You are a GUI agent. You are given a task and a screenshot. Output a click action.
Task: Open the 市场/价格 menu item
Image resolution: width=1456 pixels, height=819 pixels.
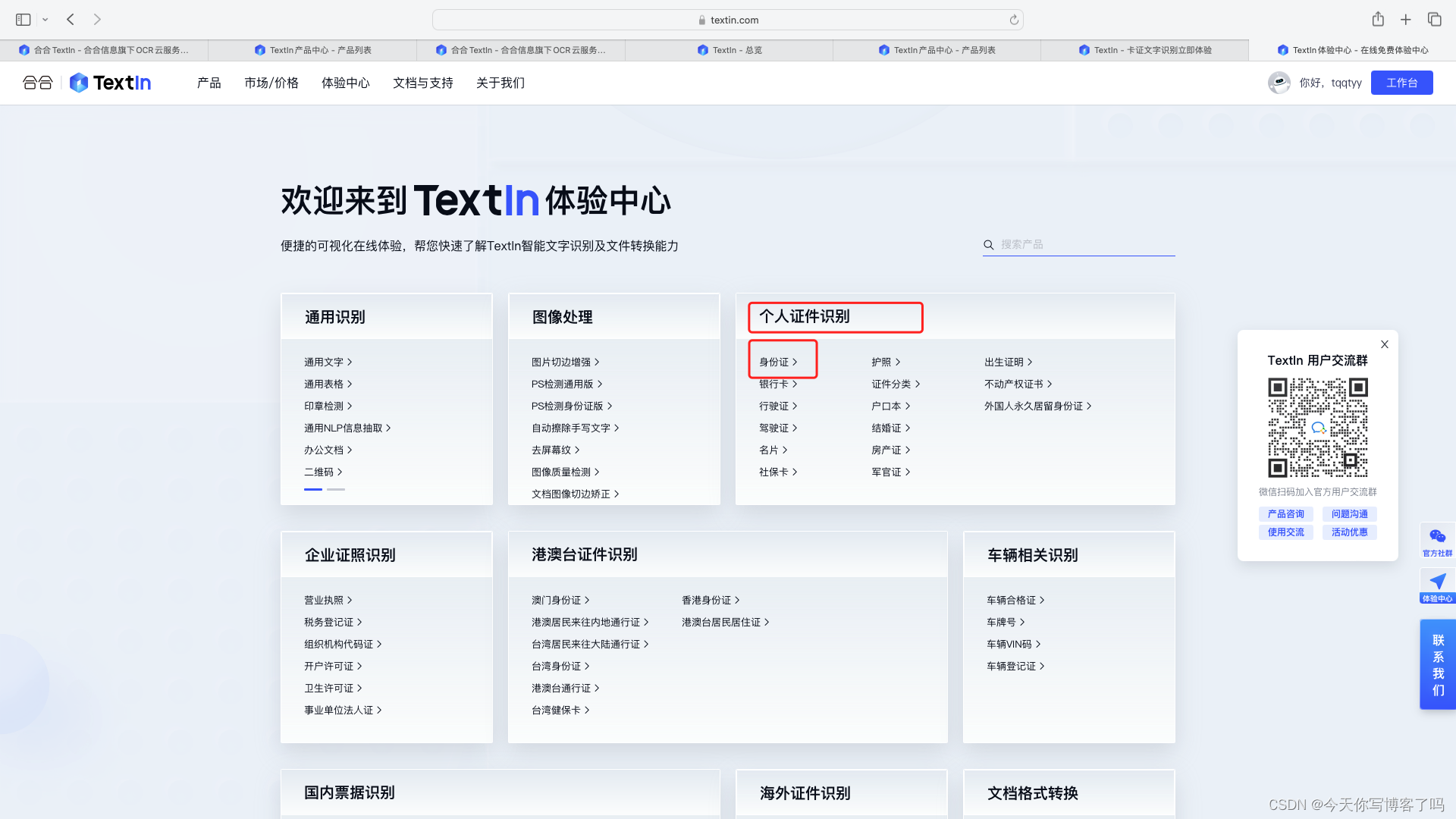[x=271, y=83]
